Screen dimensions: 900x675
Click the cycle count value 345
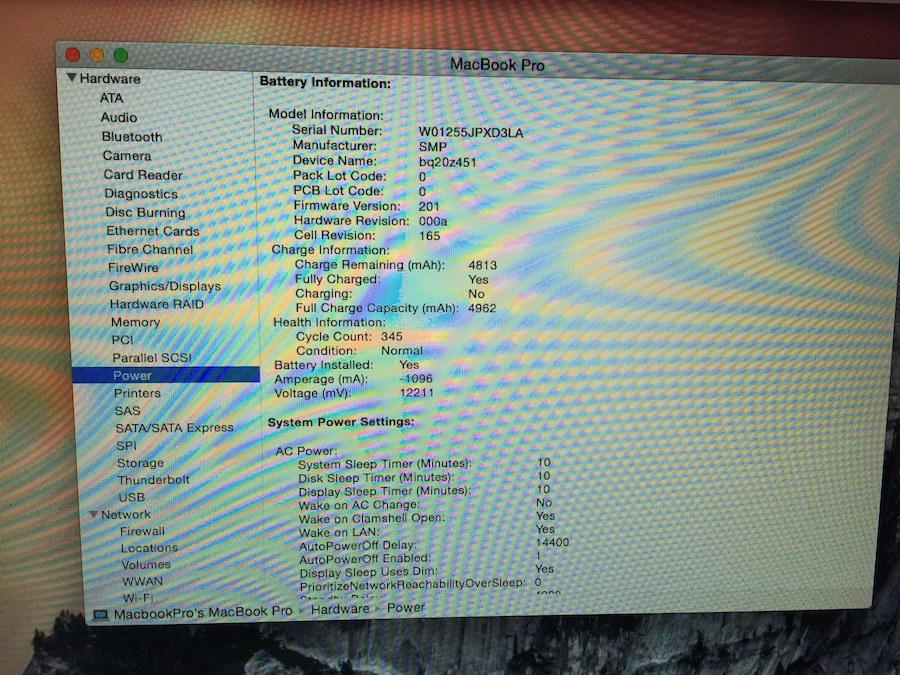(391, 336)
